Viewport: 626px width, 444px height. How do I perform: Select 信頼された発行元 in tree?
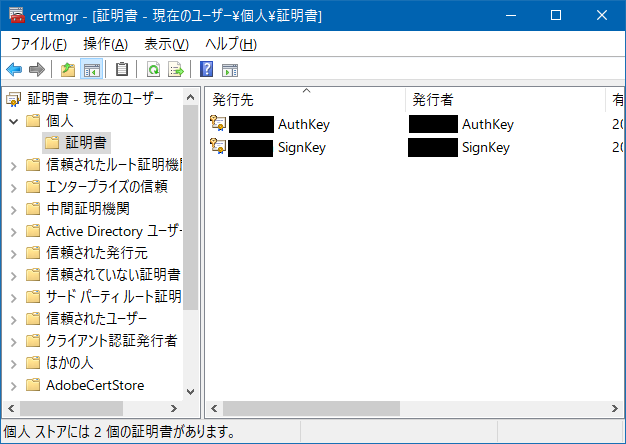(x=97, y=253)
